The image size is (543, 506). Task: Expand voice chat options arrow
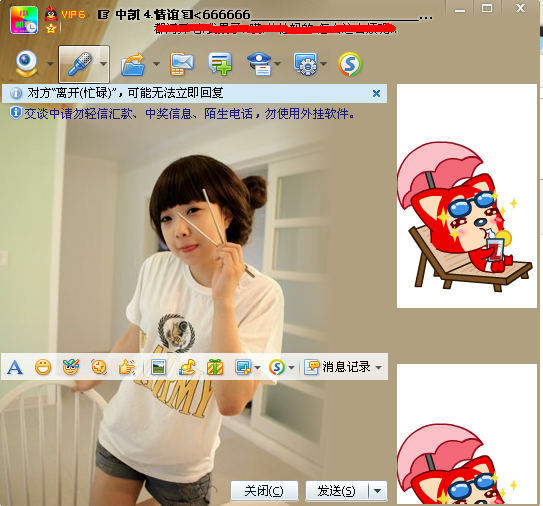point(103,64)
